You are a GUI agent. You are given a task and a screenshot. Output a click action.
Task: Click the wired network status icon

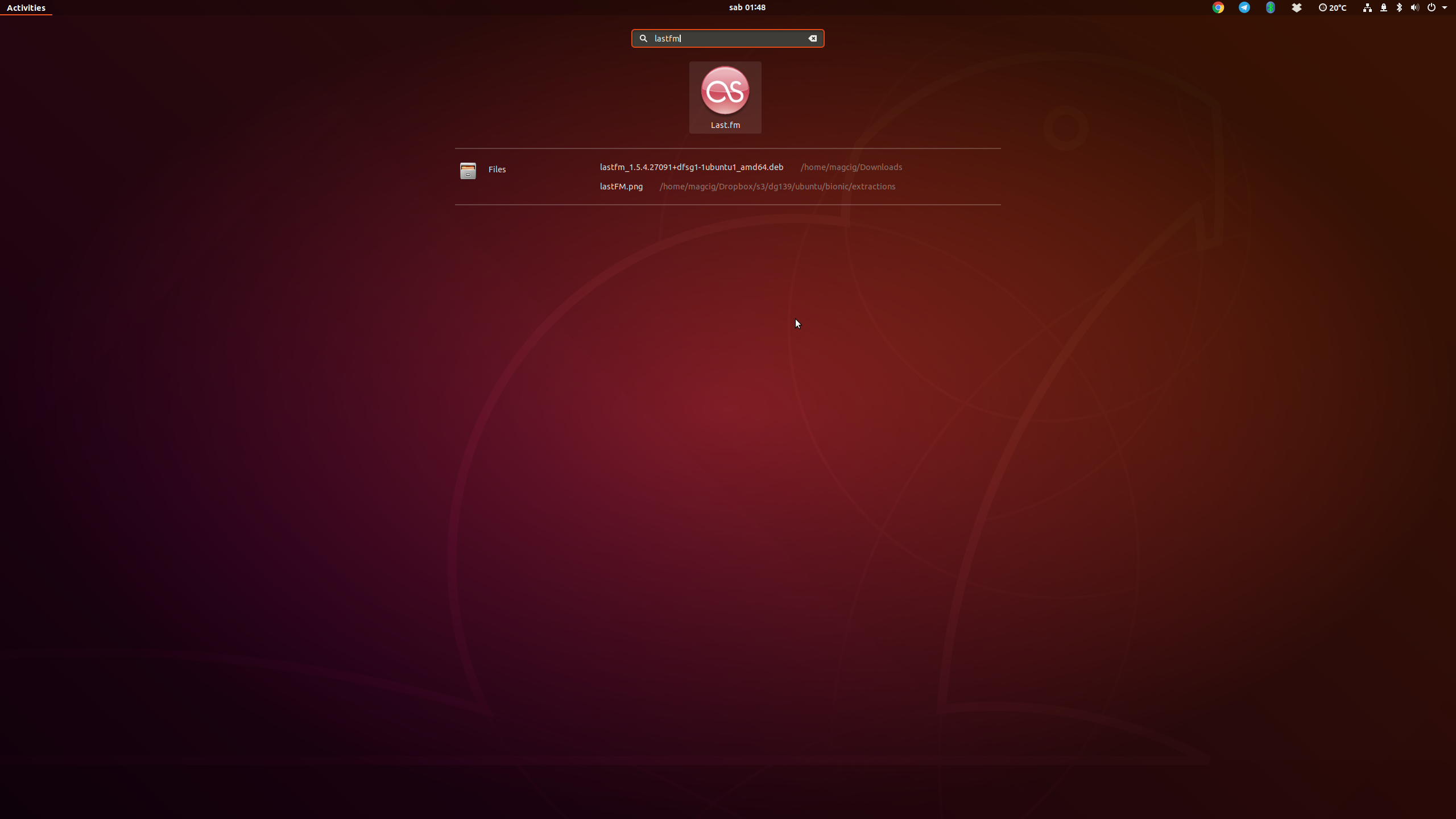point(1367,7)
